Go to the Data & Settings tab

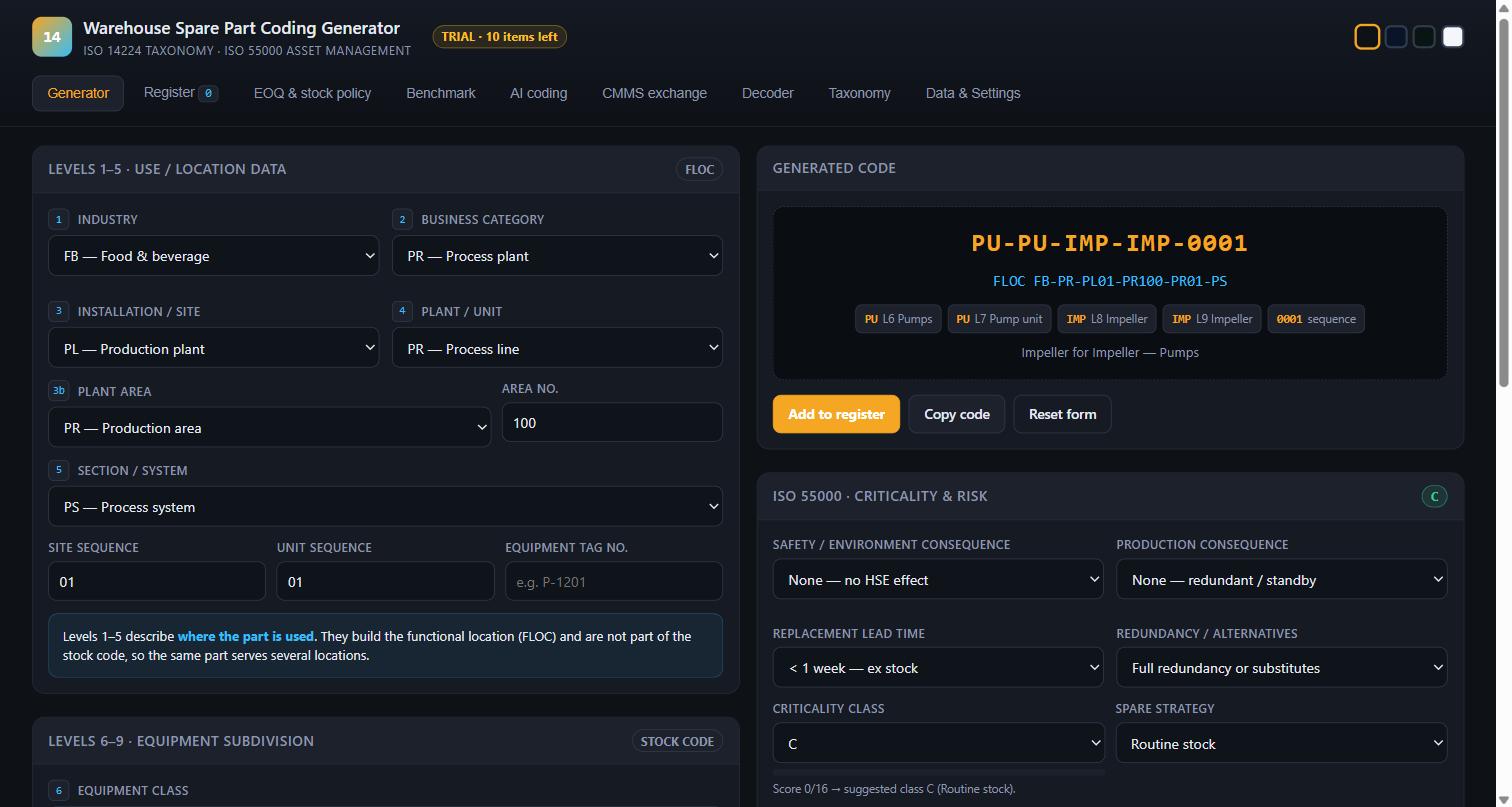click(973, 93)
